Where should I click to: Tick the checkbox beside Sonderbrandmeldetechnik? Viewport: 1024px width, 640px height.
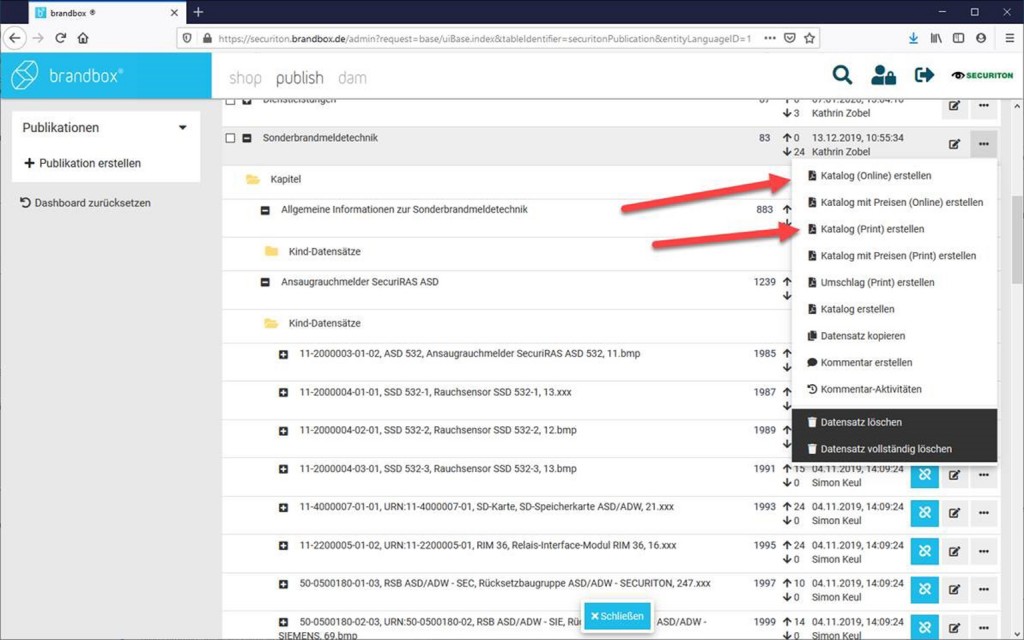coord(231,138)
